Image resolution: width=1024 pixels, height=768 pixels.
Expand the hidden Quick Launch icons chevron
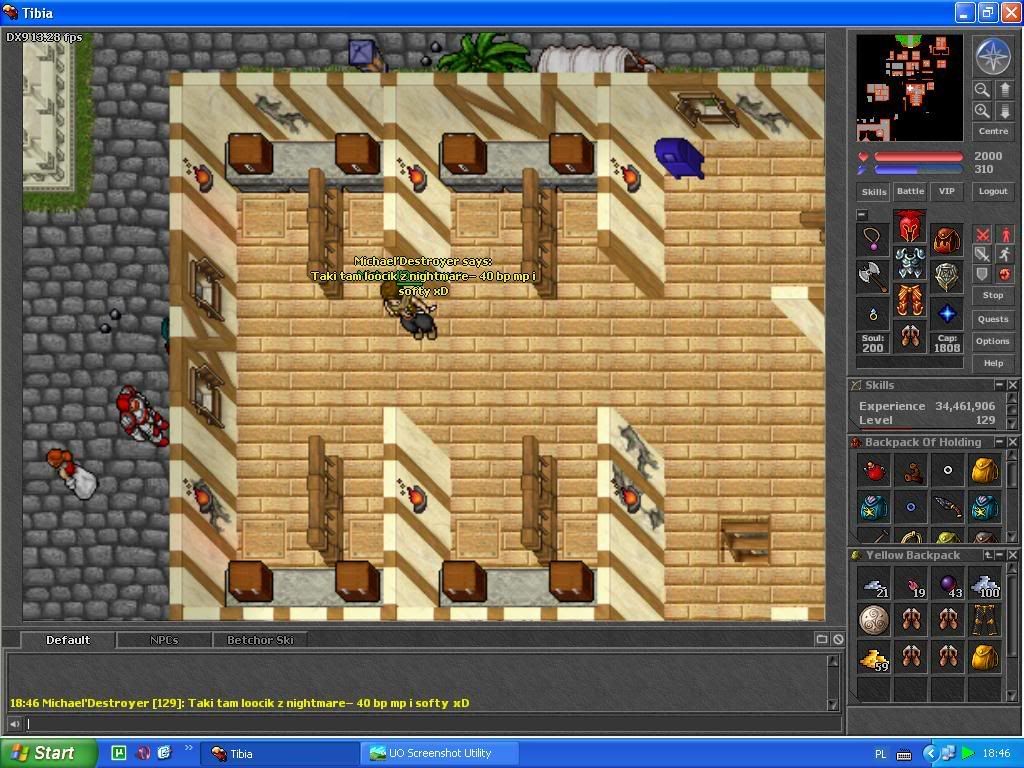tap(189, 748)
